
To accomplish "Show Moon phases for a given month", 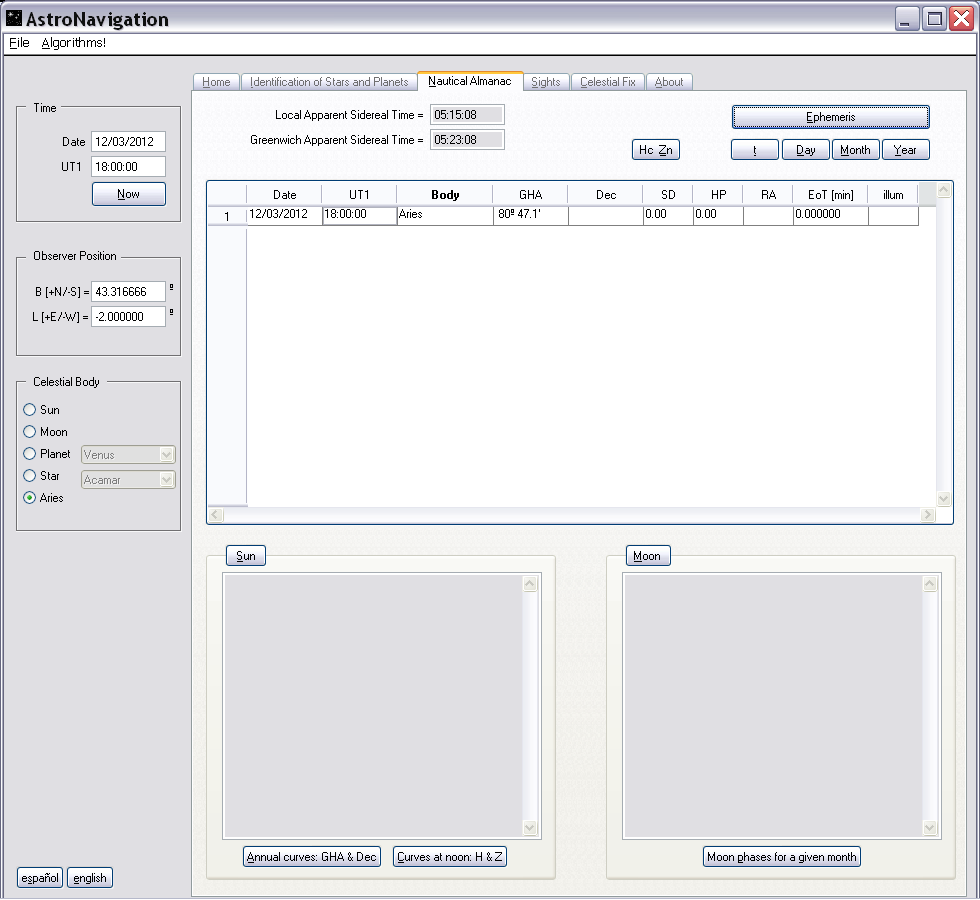I will [x=781, y=857].
